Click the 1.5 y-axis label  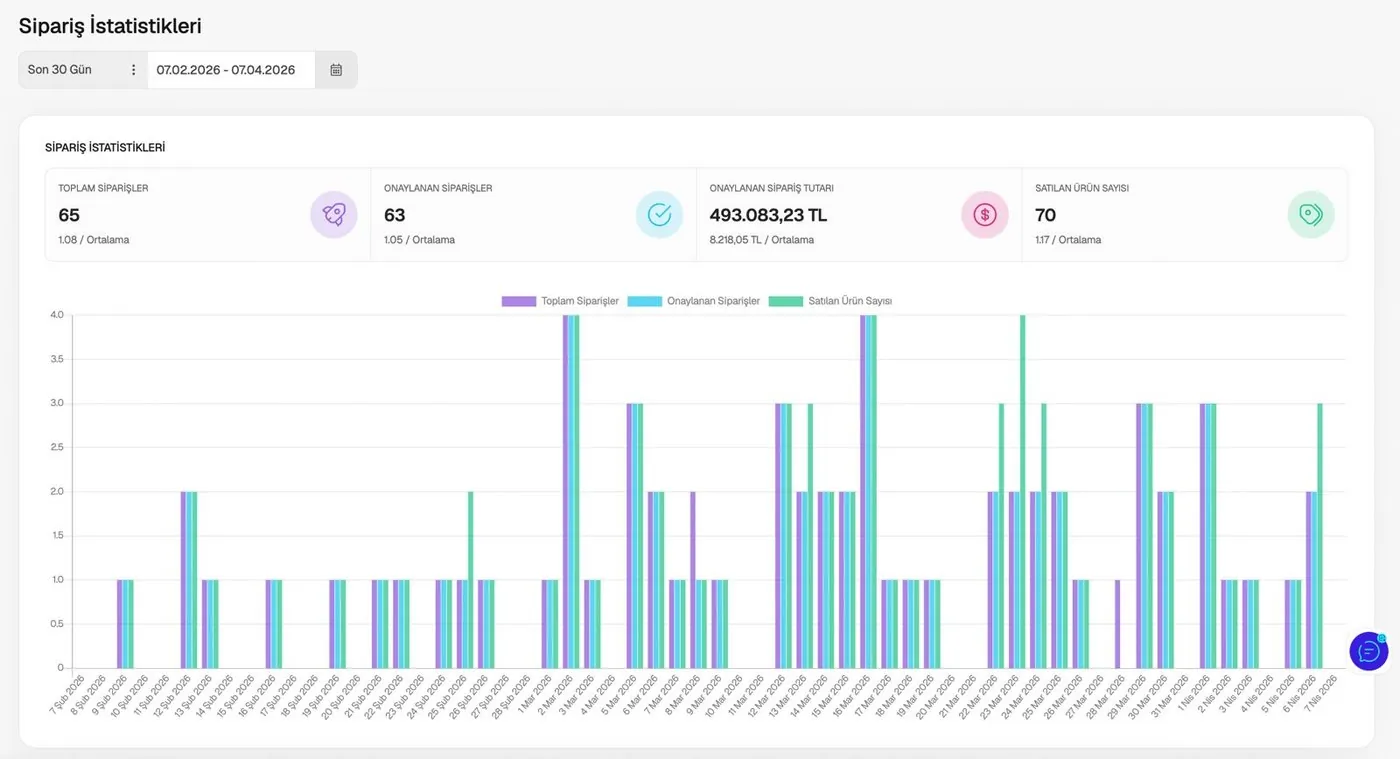point(57,535)
